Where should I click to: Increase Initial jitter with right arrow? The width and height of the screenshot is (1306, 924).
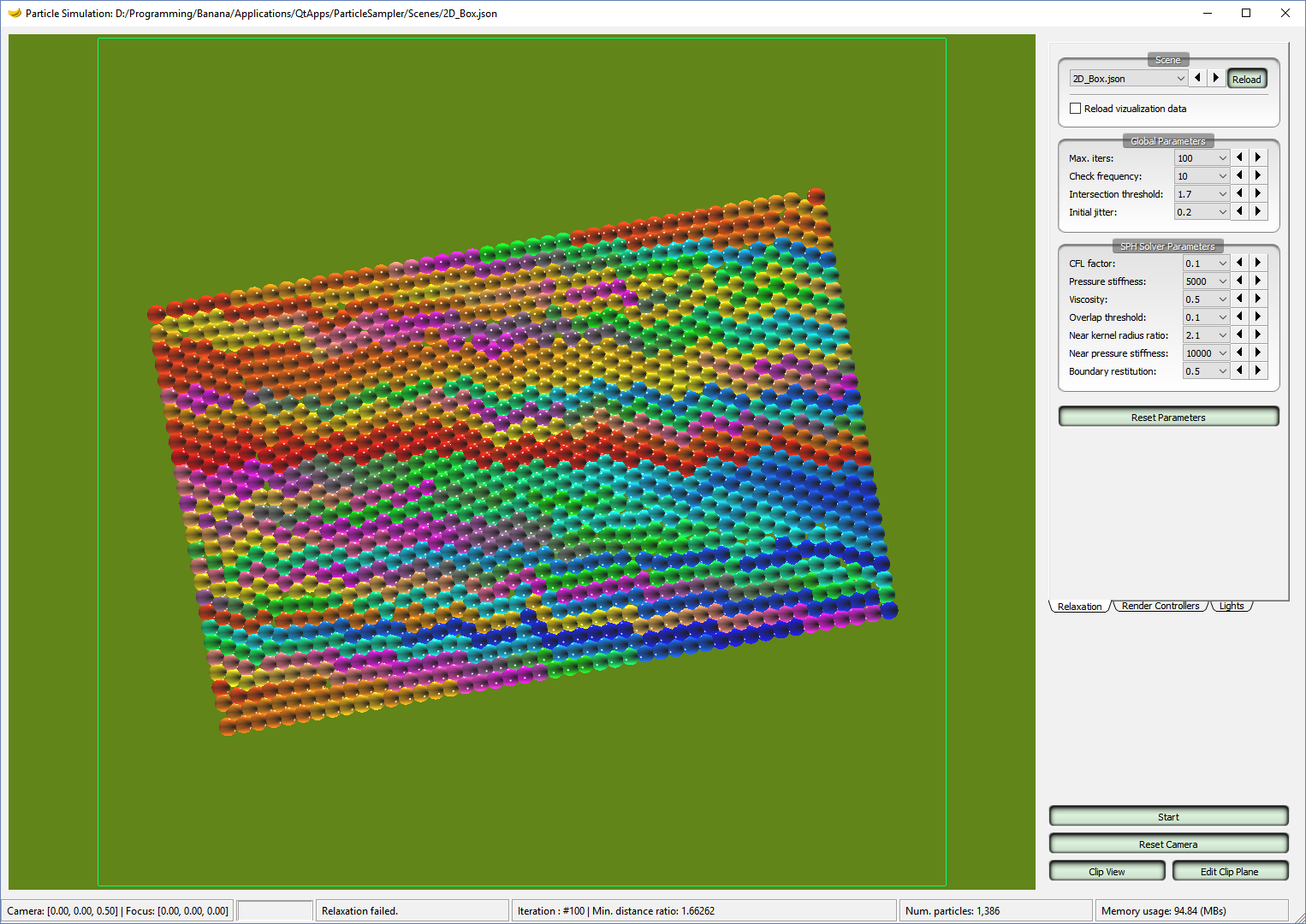point(1258,211)
